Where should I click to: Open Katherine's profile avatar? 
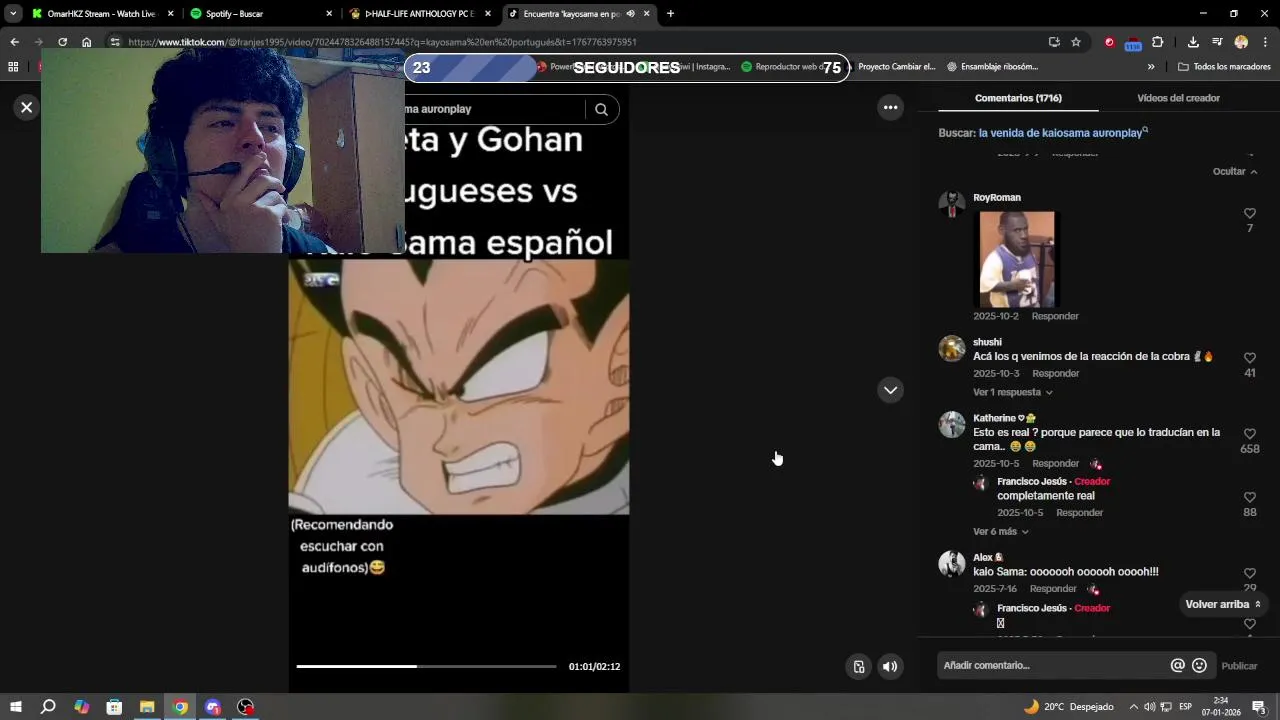(951, 424)
